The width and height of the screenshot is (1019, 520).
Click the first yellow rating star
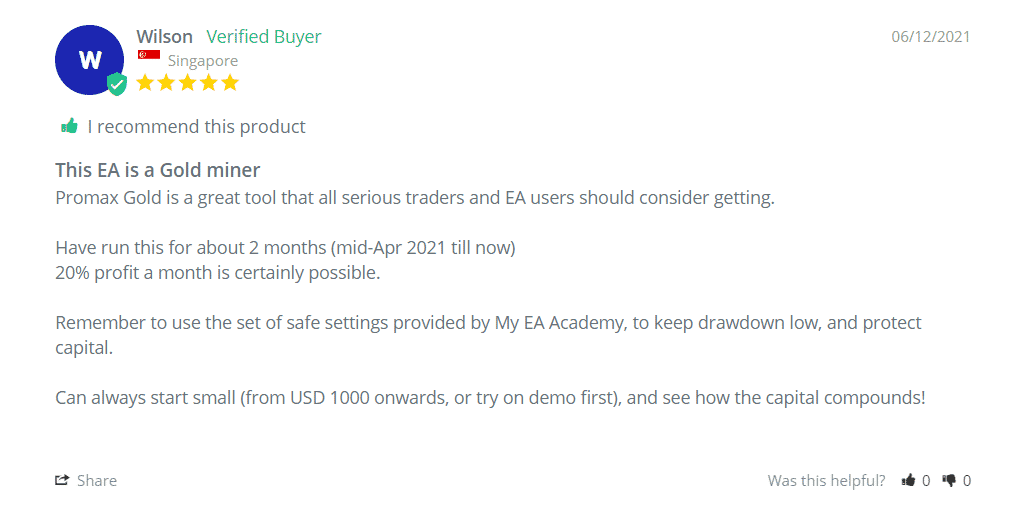click(x=145, y=83)
